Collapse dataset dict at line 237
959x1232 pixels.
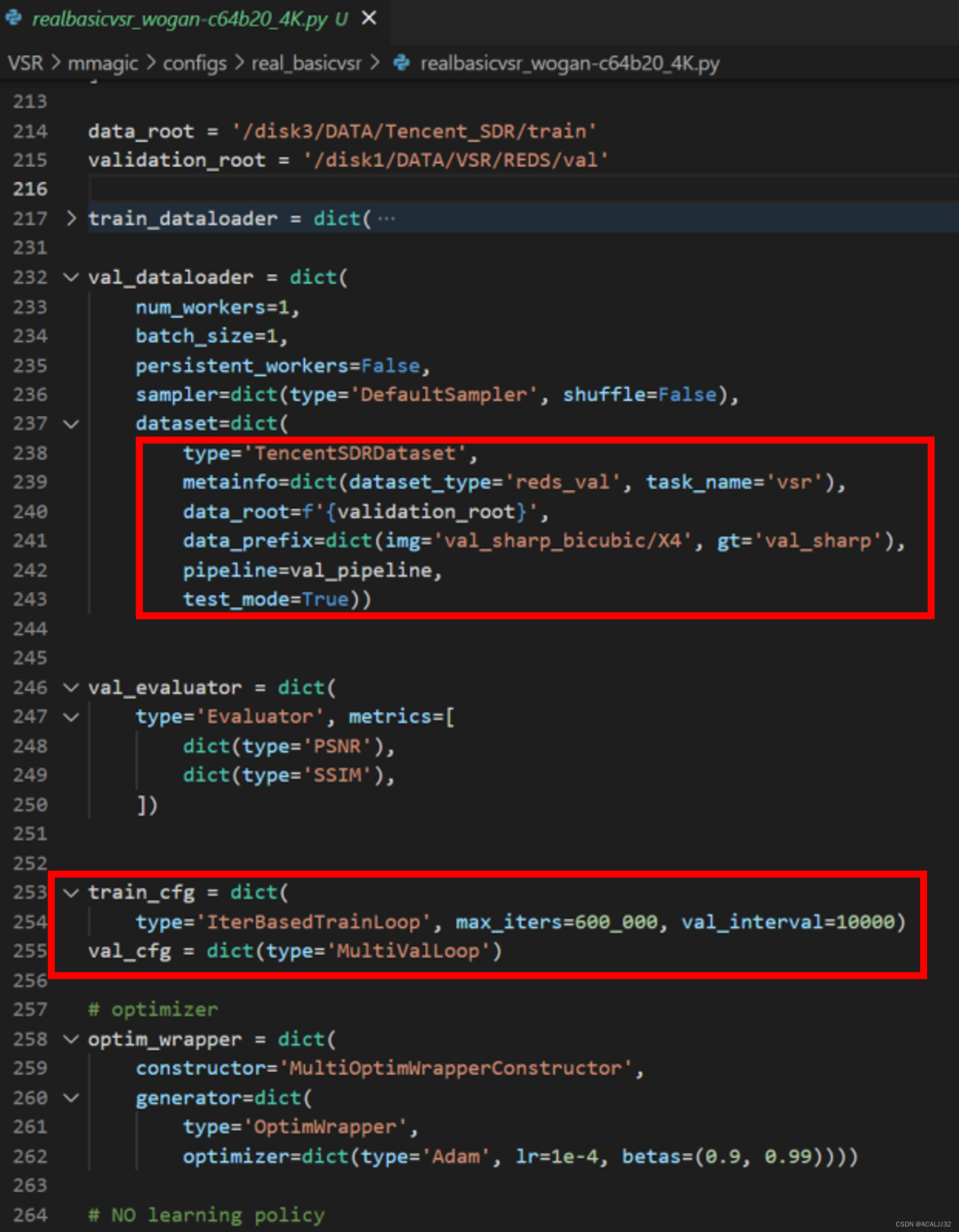(x=71, y=424)
